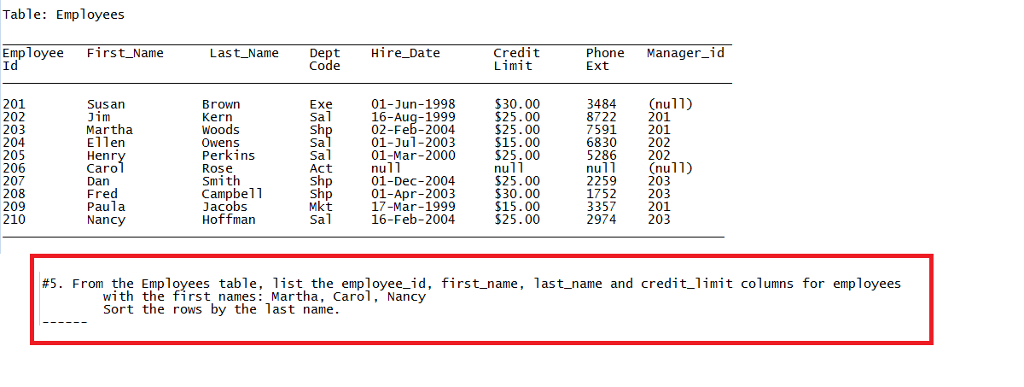This screenshot has width=1024, height=387.
Task: Click the '#5. From the Employees table' line
Action: click(472, 285)
